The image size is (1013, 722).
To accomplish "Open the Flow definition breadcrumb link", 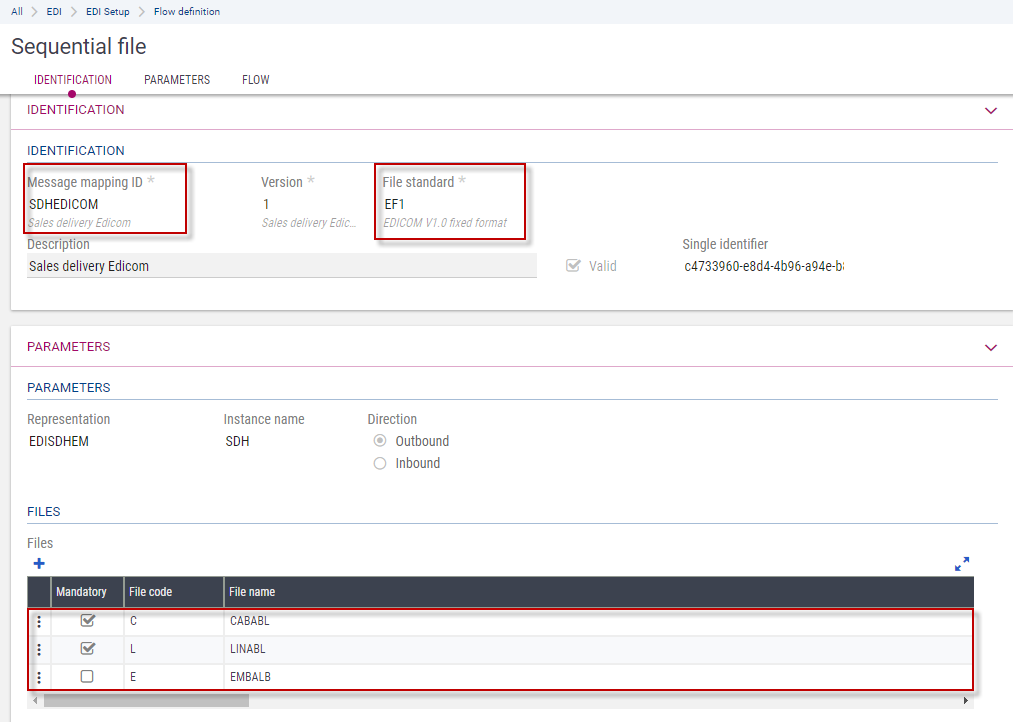I will click(x=187, y=12).
